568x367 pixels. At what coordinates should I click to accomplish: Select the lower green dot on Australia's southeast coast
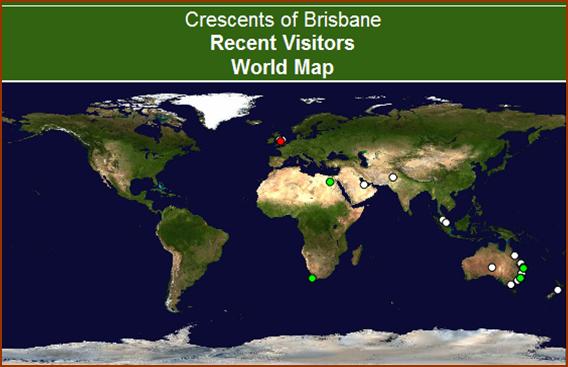pyautogui.click(x=521, y=278)
